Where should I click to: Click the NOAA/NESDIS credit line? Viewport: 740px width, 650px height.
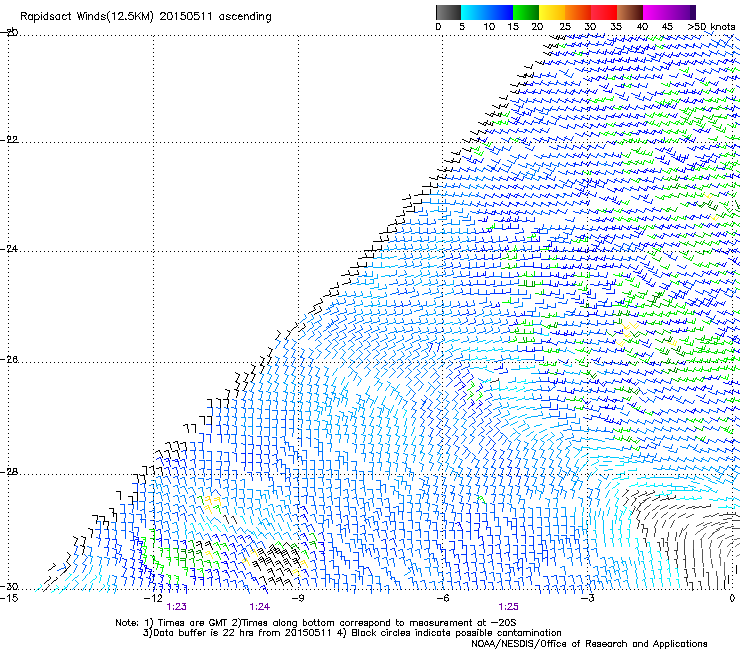(x=589, y=644)
